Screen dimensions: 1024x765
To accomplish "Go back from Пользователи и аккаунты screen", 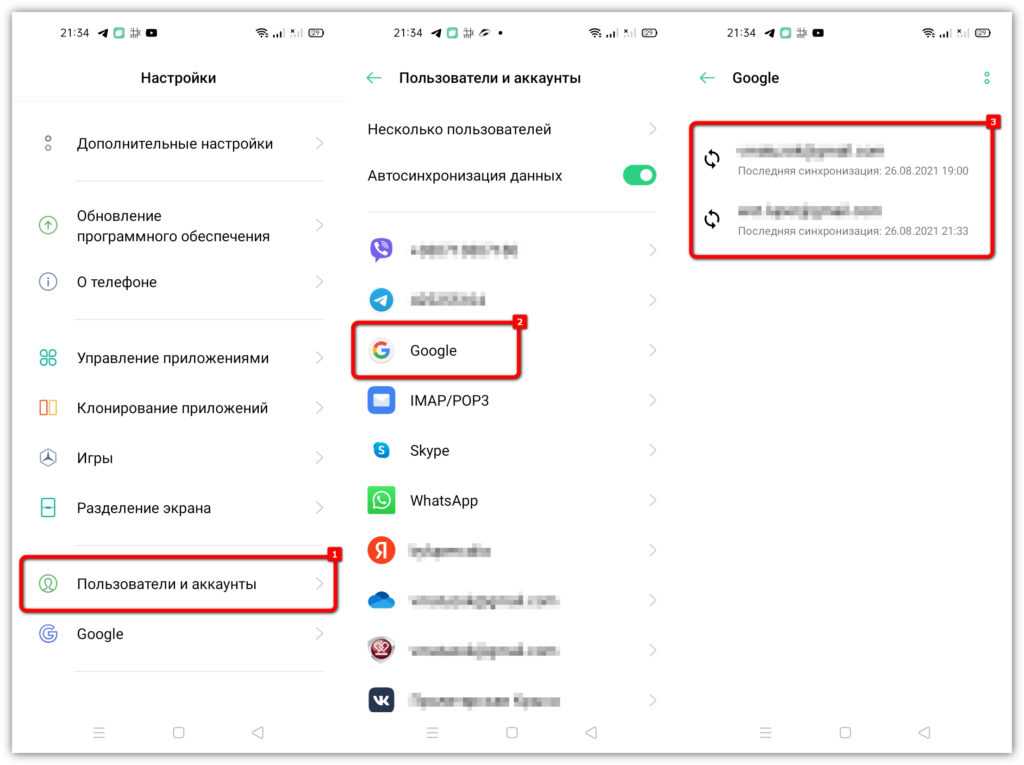I will point(374,78).
